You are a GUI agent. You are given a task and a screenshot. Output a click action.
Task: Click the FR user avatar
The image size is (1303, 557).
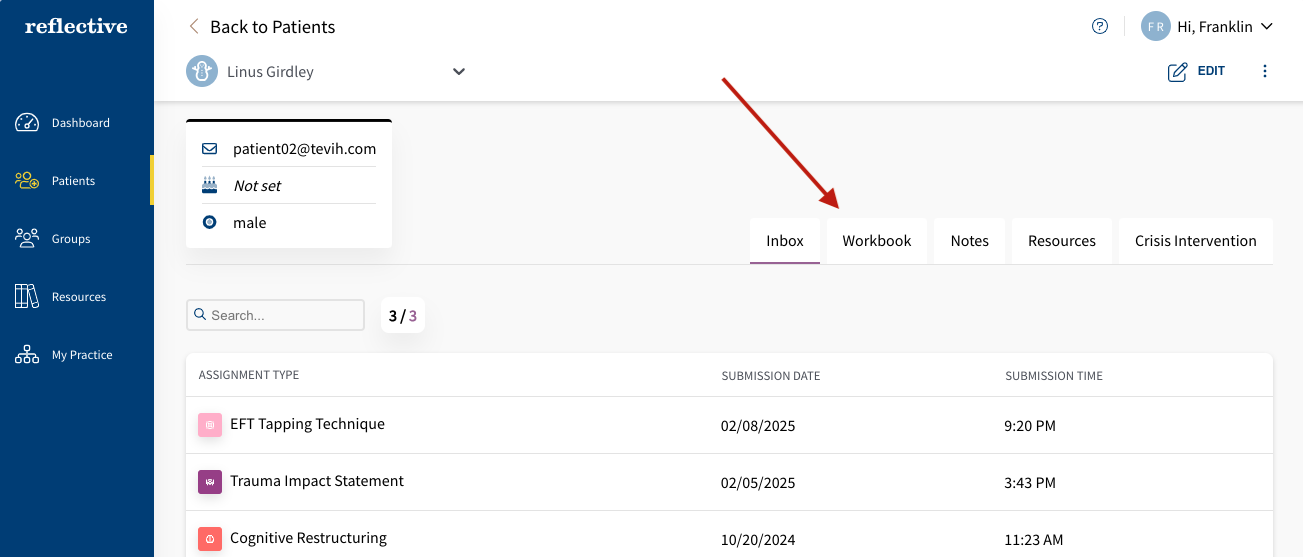click(1156, 27)
